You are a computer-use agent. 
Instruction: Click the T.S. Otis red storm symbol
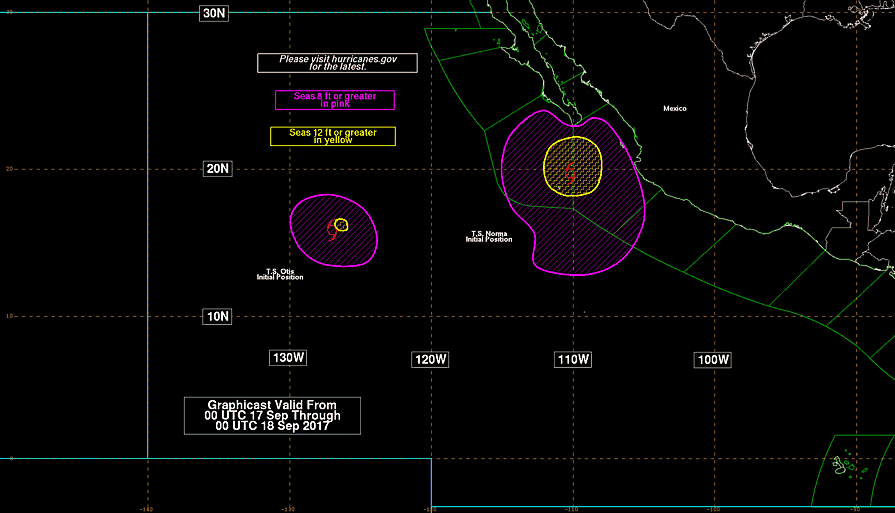pyautogui.click(x=332, y=229)
